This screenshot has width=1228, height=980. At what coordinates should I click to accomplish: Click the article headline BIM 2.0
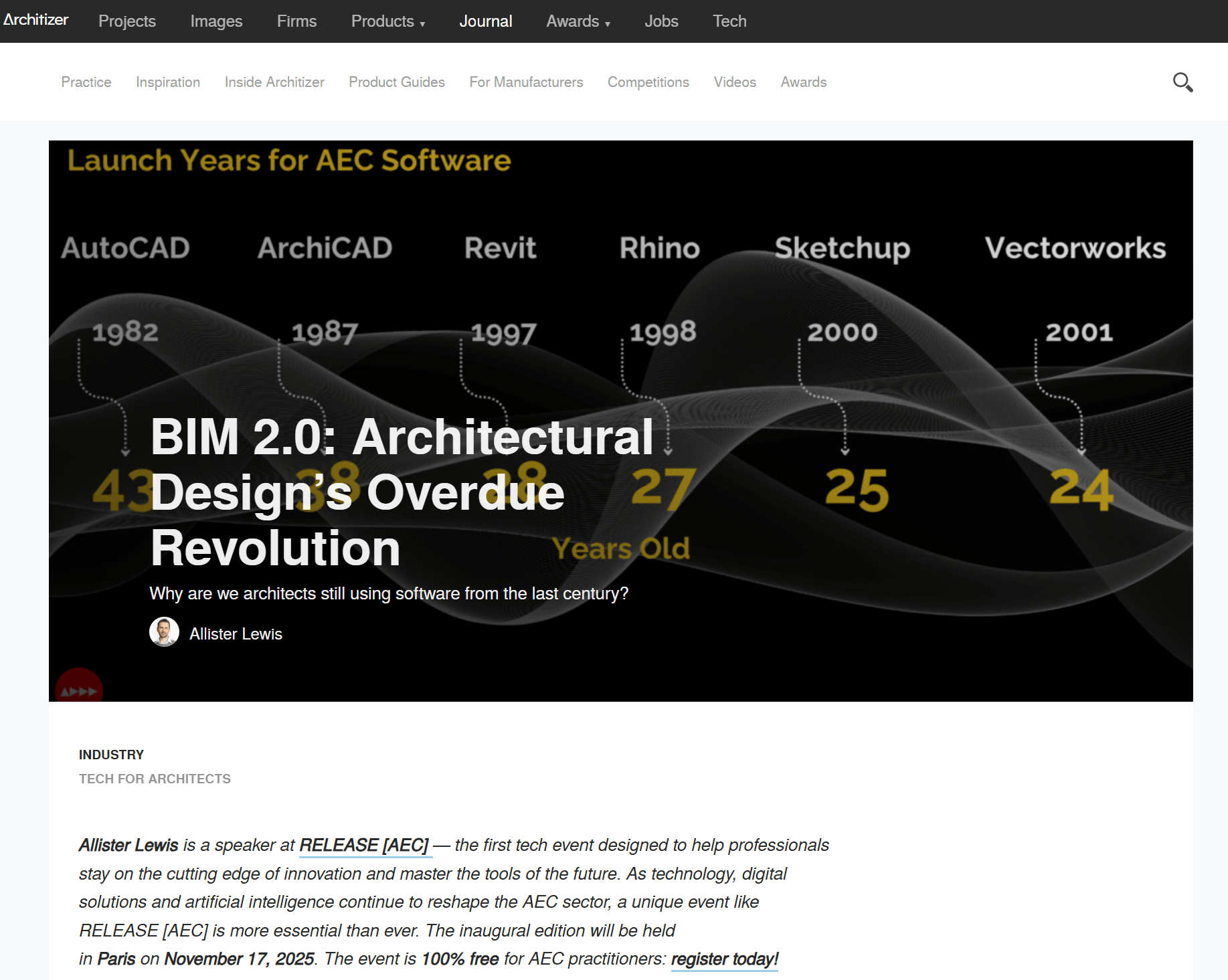402,492
